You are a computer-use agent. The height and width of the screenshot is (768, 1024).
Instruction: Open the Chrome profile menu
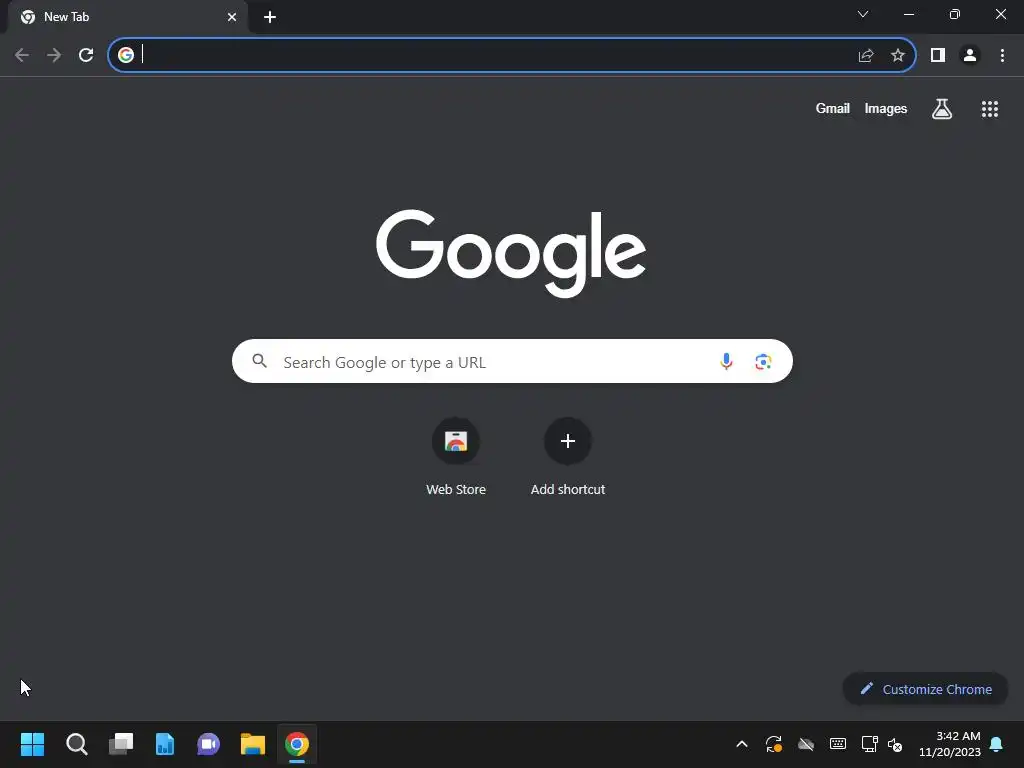point(970,55)
